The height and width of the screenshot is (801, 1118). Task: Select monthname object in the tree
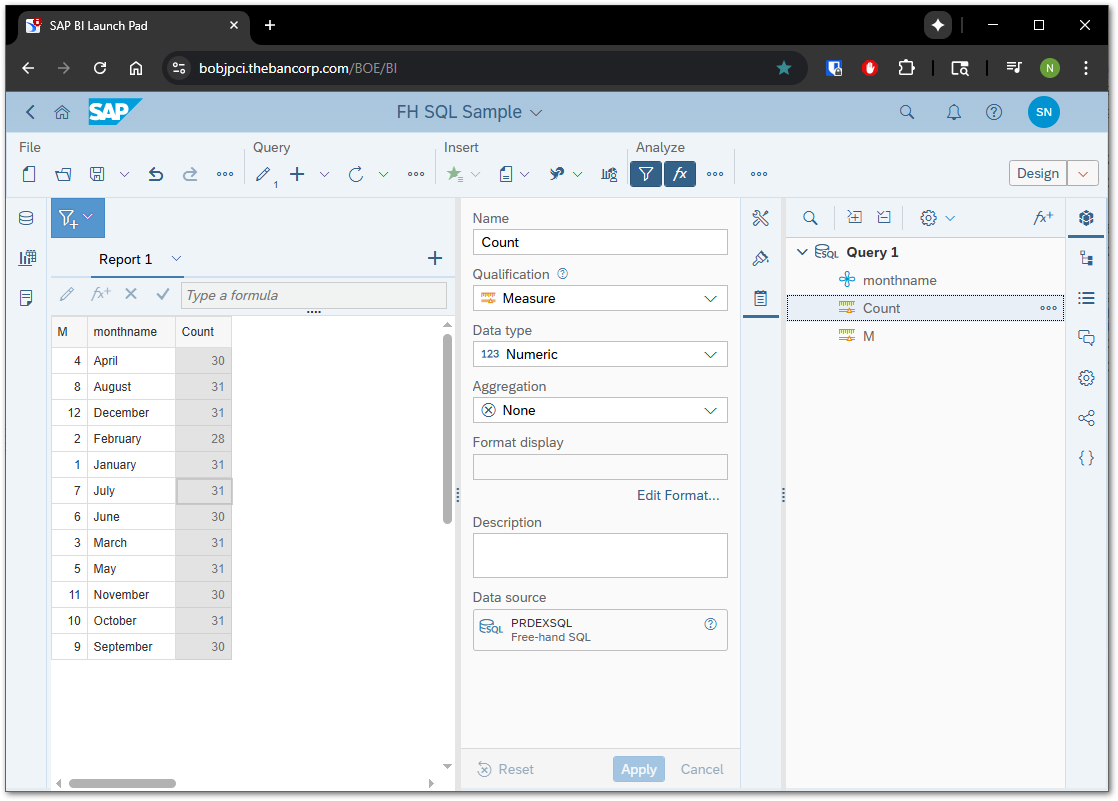point(899,280)
